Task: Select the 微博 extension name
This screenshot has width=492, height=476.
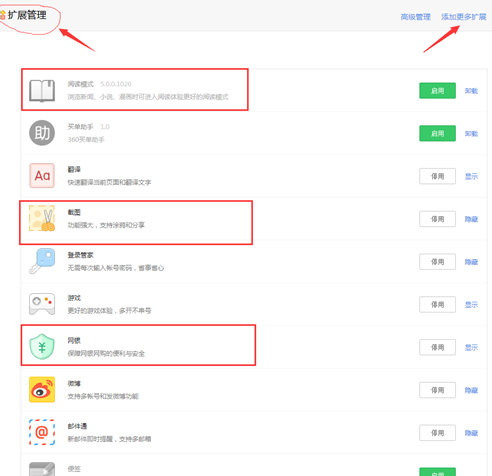Action: click(74, 383)
